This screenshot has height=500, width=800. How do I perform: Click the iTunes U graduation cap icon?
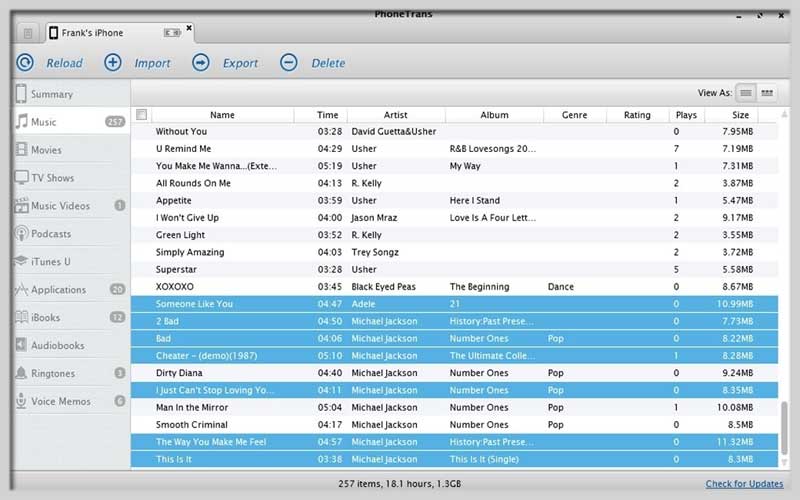(x=21, y=261)
